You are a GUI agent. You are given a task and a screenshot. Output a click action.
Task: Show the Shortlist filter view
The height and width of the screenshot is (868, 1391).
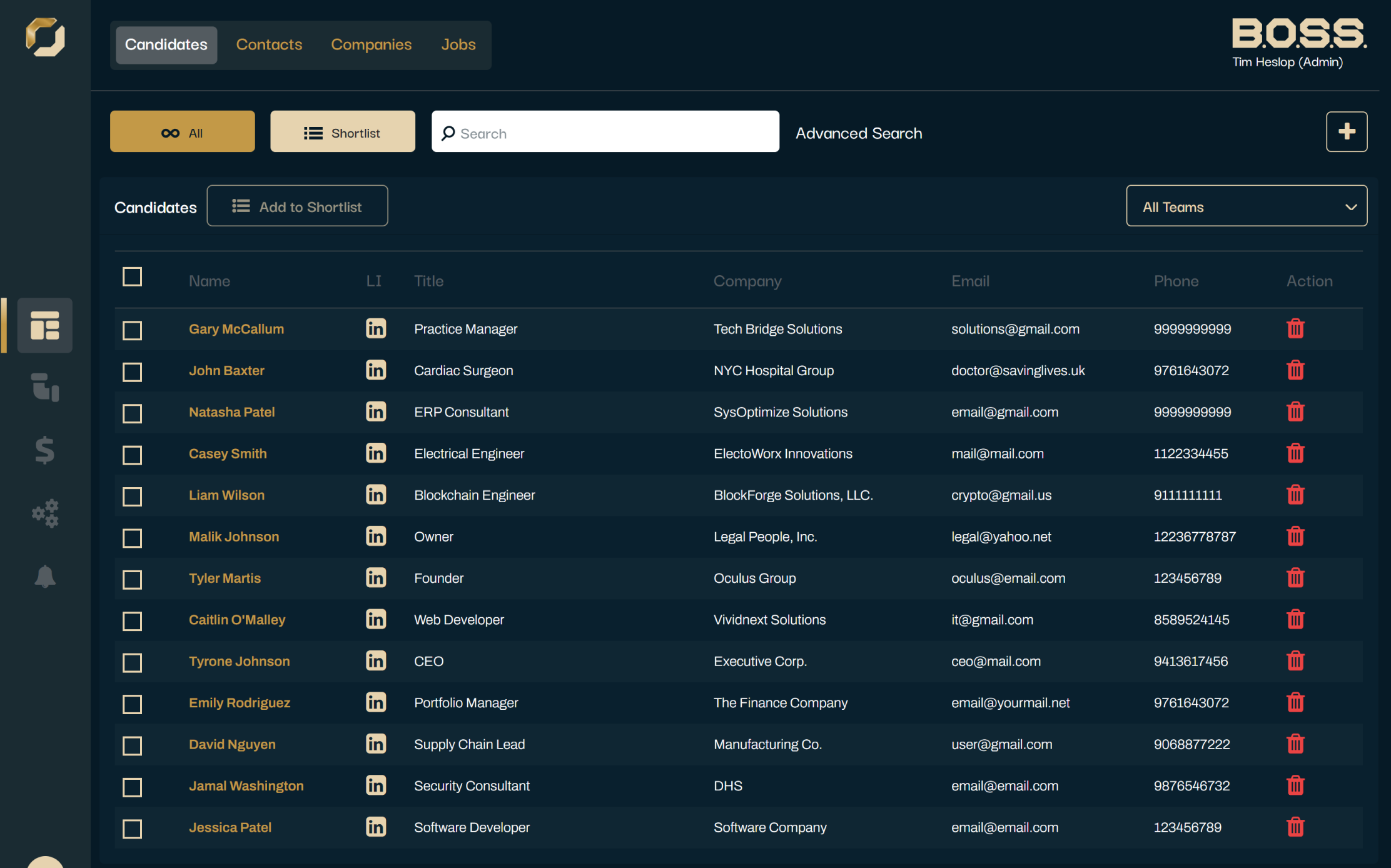click(x=342, y=133)
